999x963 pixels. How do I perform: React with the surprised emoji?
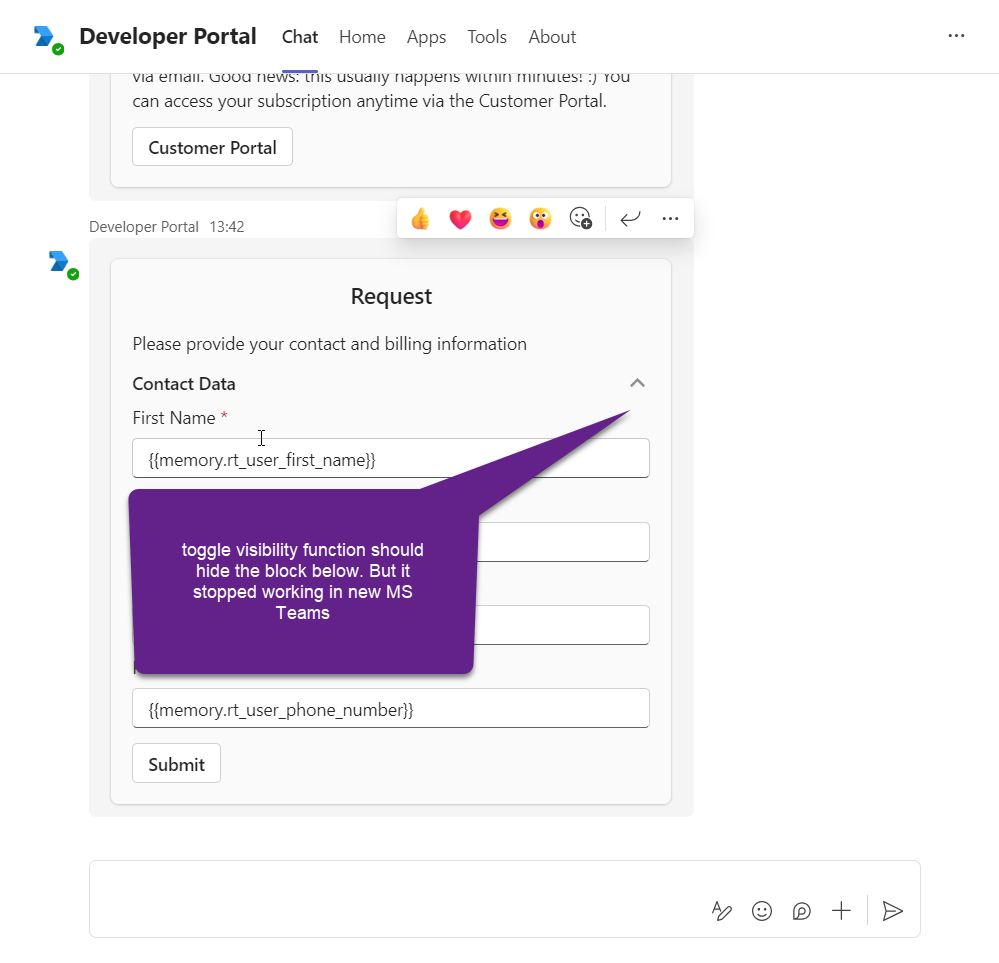540,218
